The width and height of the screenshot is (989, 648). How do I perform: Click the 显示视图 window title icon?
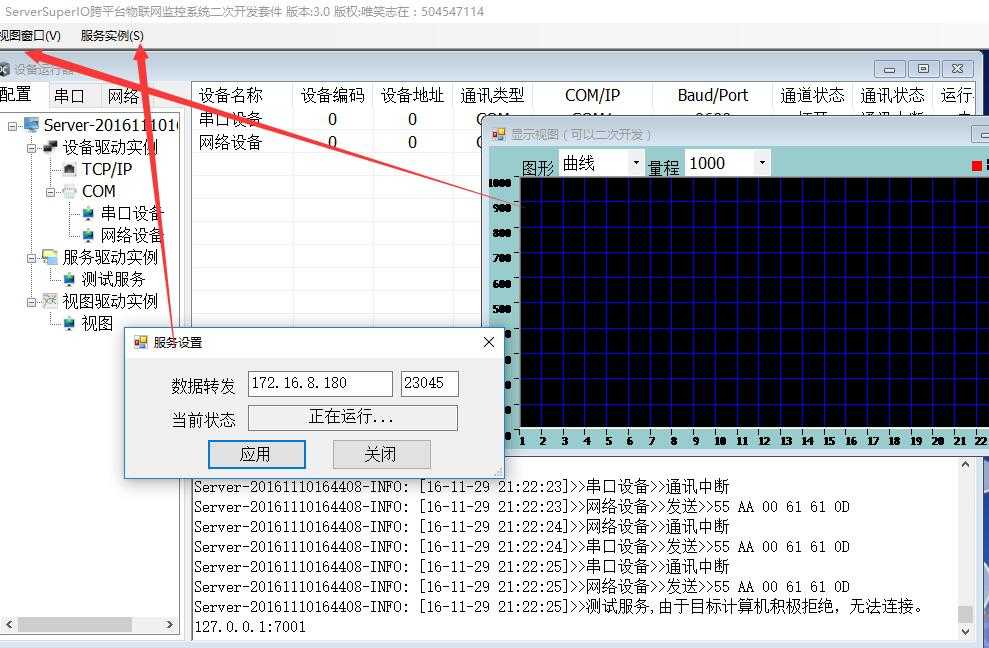tap(498, 134)
